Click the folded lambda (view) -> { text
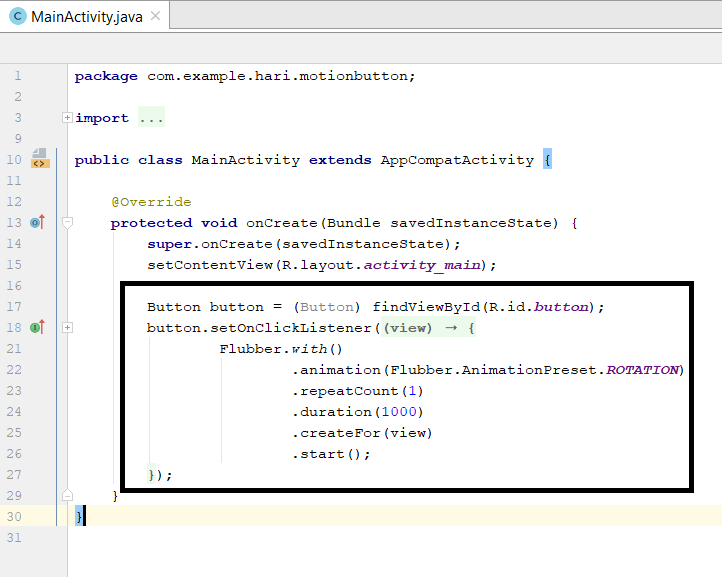 coord(428,328)
